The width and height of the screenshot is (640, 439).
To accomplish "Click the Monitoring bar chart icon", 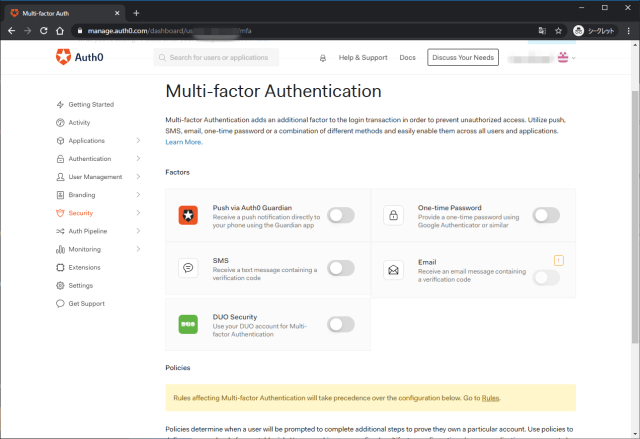I will click(x=60, y=249).
